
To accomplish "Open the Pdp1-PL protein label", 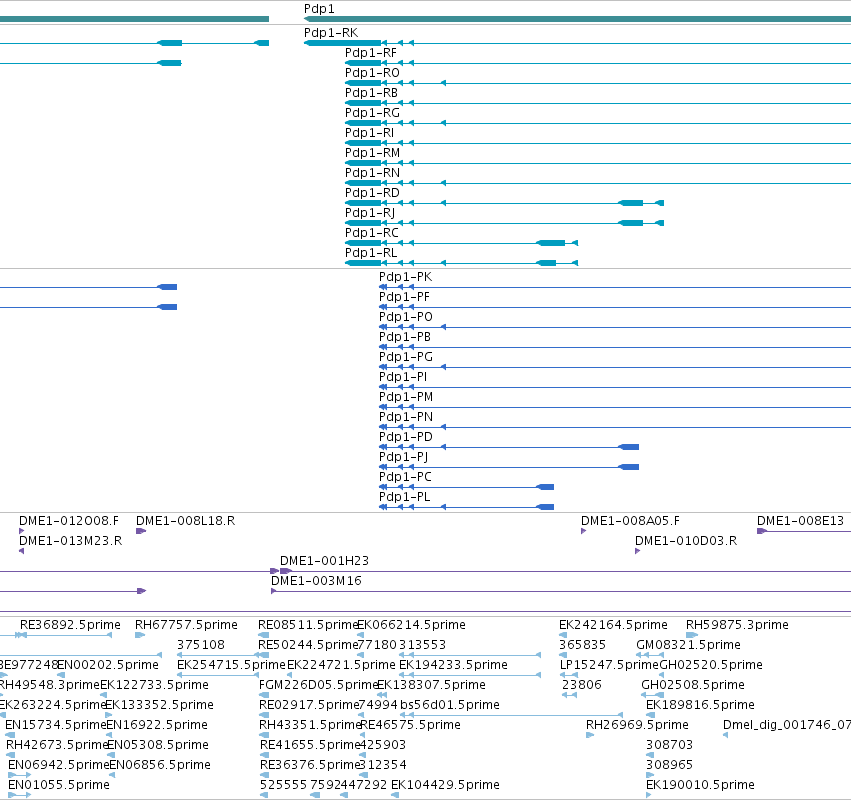I will [405, 497].
